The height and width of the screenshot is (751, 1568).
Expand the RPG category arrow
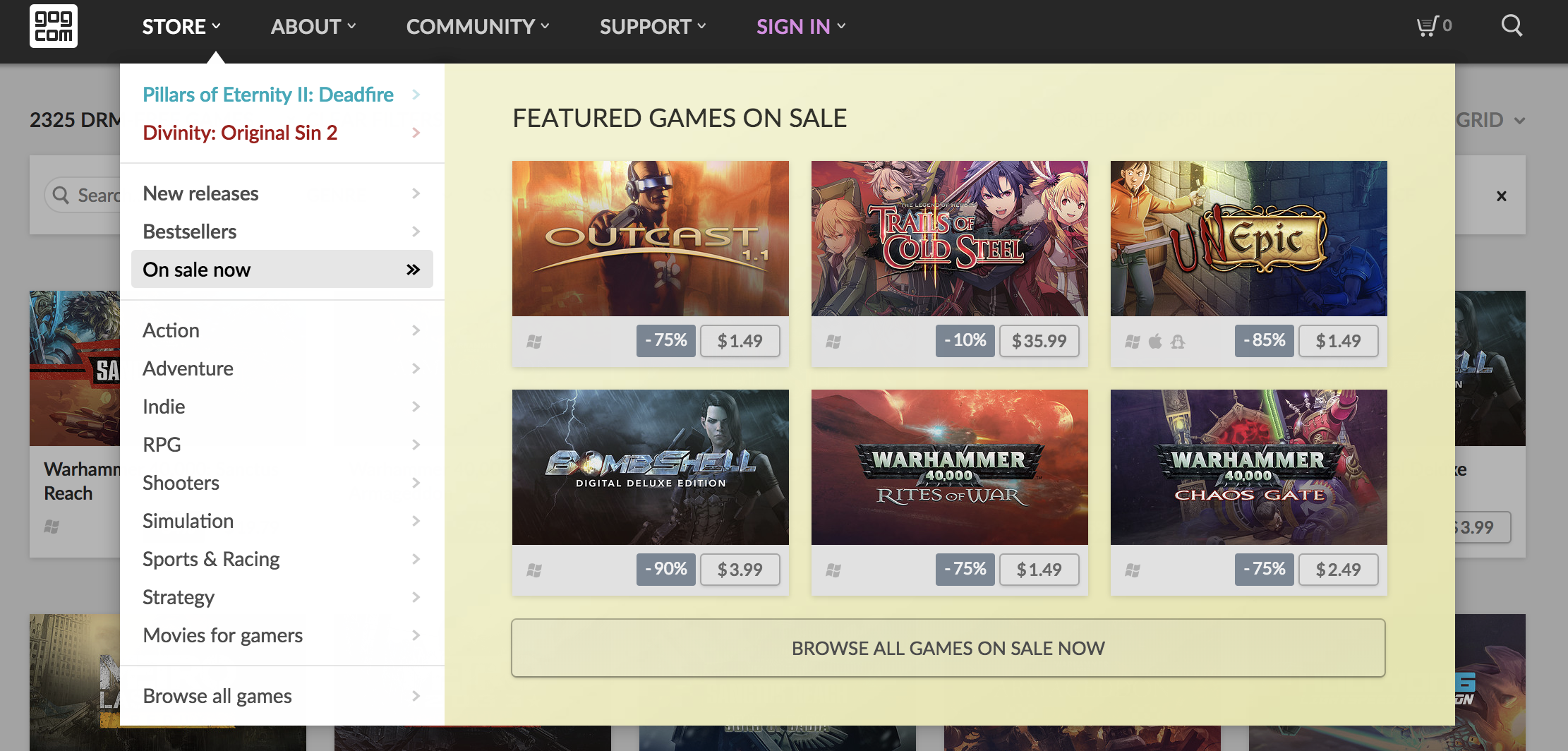pos(416,445)
